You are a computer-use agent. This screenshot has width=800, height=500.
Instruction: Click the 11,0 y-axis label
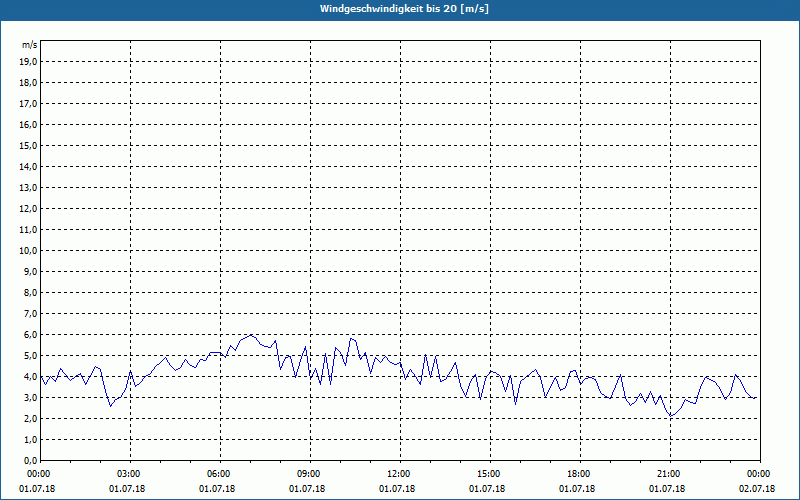point(28,230)
